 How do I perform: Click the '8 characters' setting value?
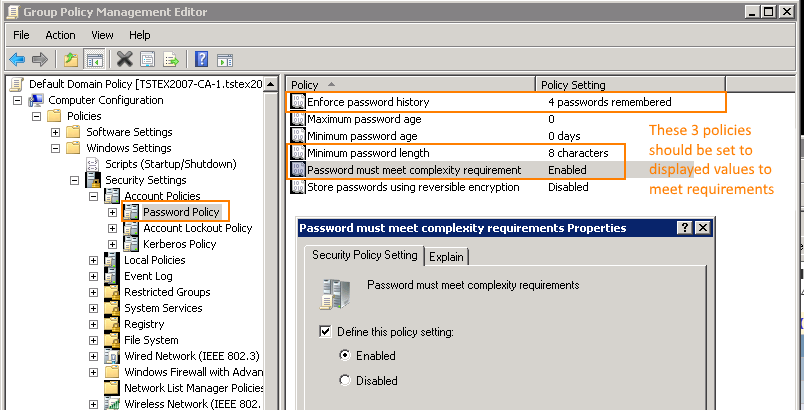(x=578, y=153)
